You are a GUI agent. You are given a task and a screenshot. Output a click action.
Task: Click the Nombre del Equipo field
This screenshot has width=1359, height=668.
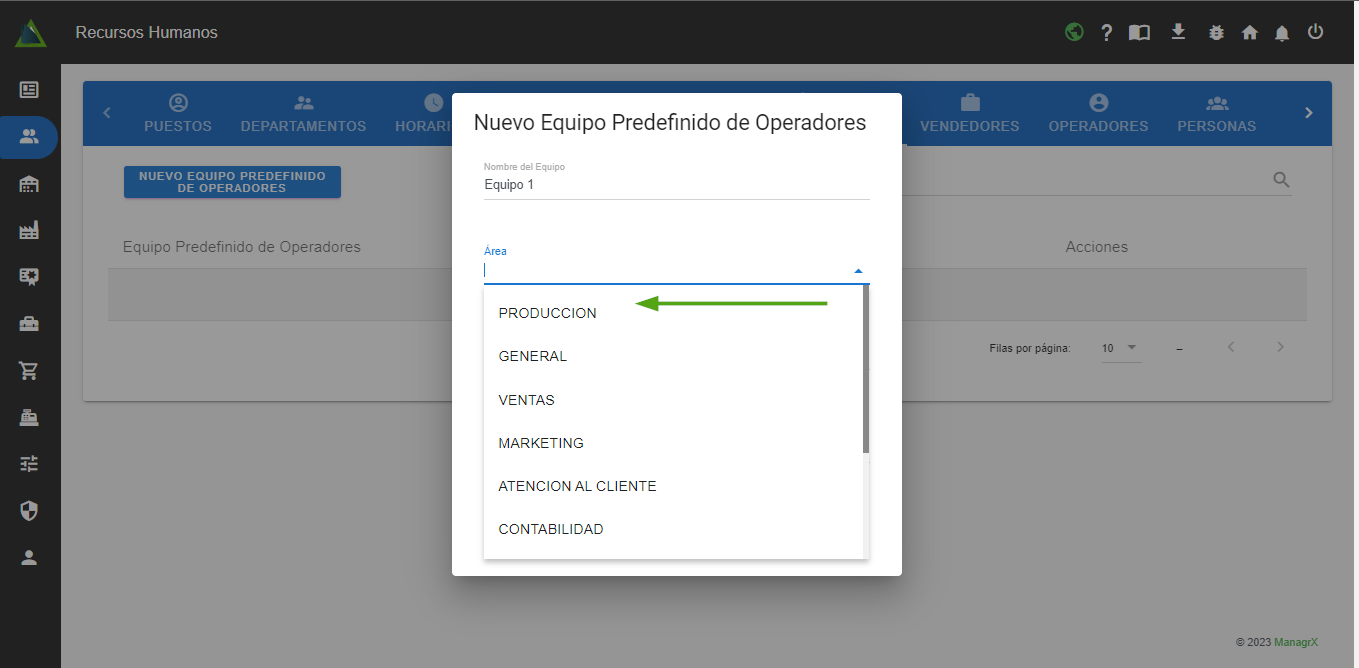(676, 185)
